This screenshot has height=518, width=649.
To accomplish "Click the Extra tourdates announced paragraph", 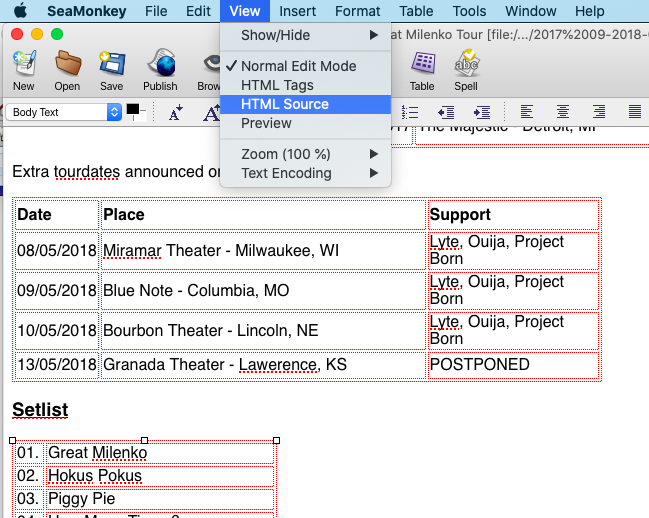I will pyautogui.click(x=116, y=172).
